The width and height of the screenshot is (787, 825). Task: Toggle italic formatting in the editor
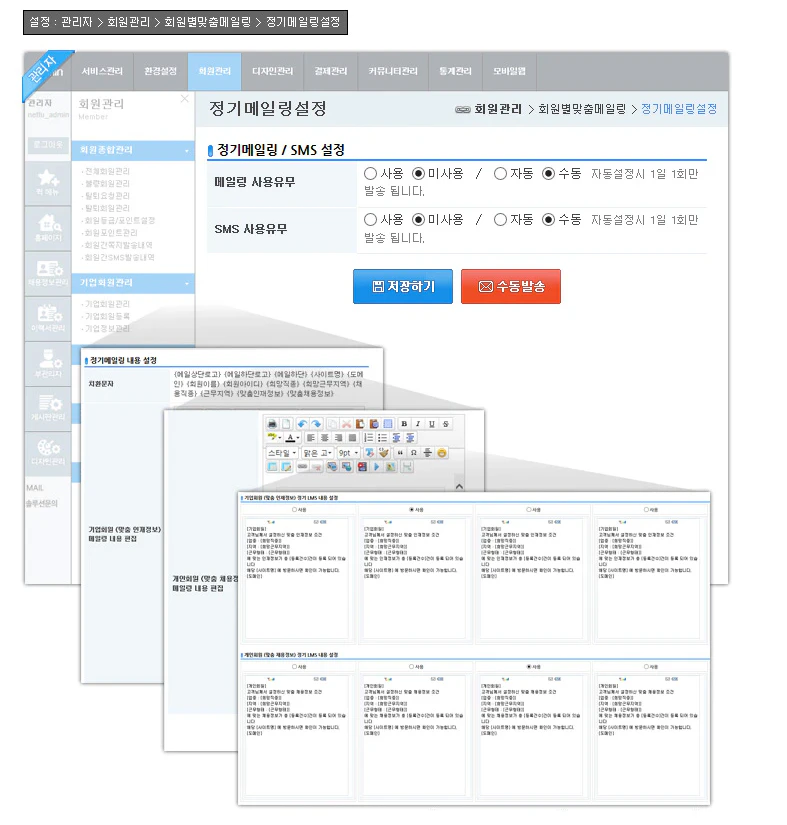coord(418,424)
